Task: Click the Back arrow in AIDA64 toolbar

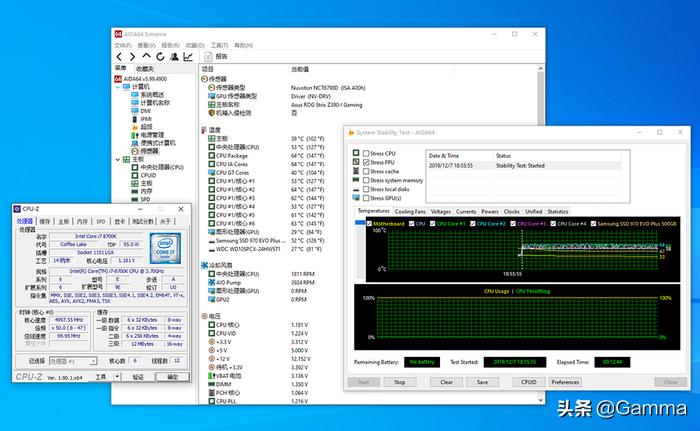Action: [x=120, y=56]
